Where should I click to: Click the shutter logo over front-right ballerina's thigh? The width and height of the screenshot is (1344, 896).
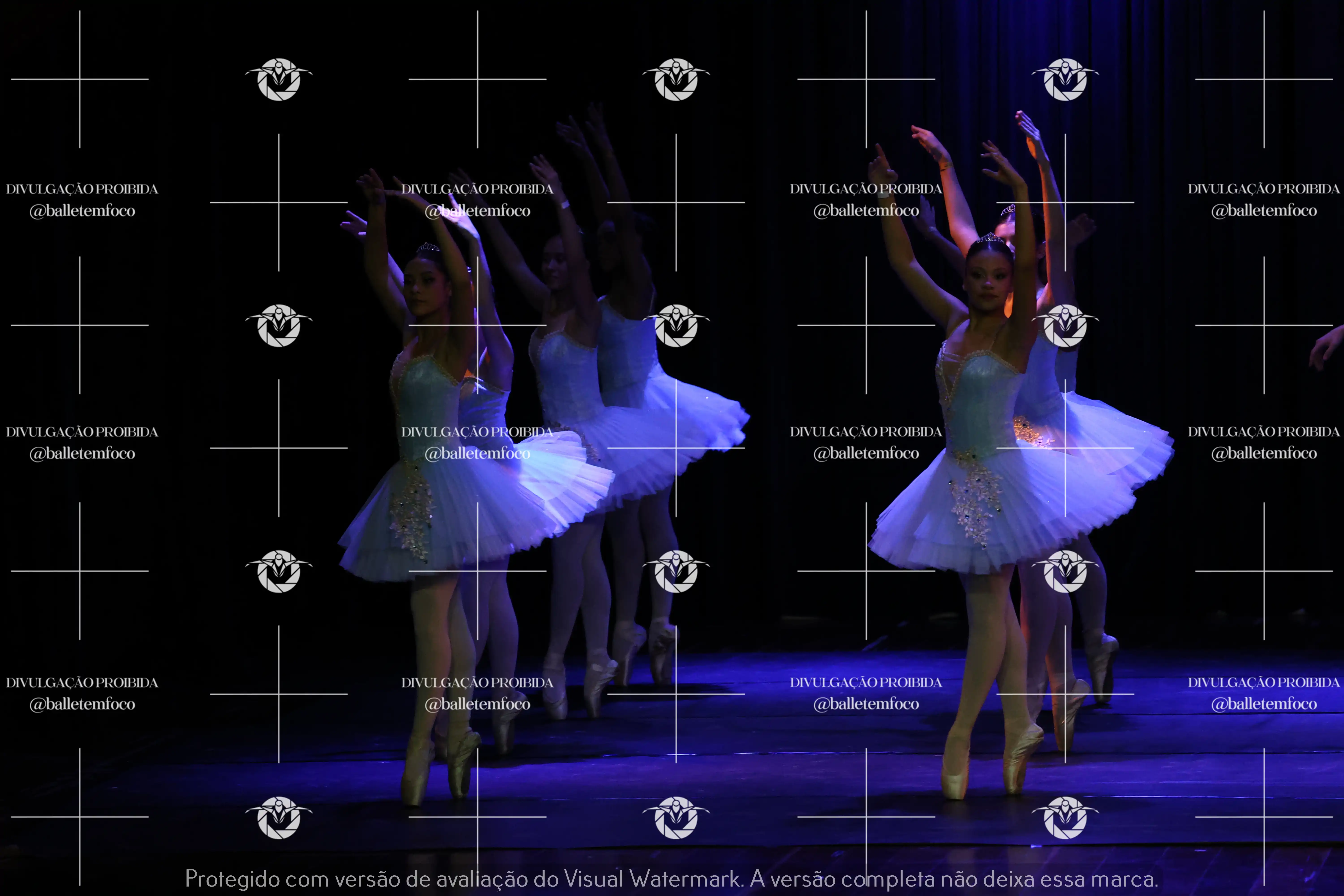pos(1065,571)
